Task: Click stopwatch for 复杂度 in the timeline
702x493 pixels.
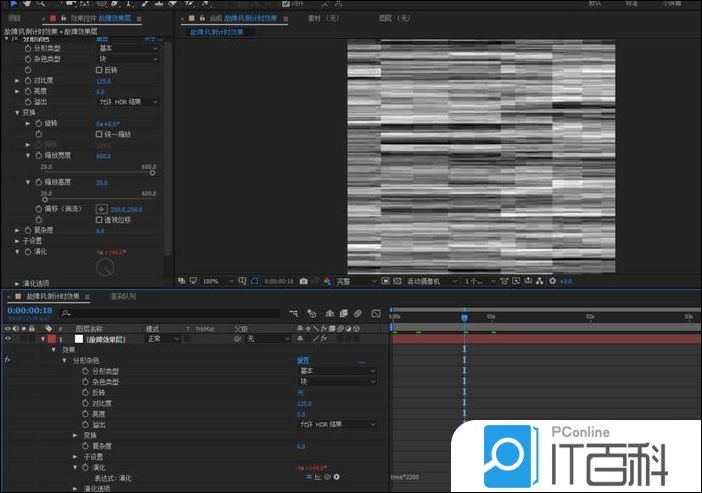Action: click(85, 446)
